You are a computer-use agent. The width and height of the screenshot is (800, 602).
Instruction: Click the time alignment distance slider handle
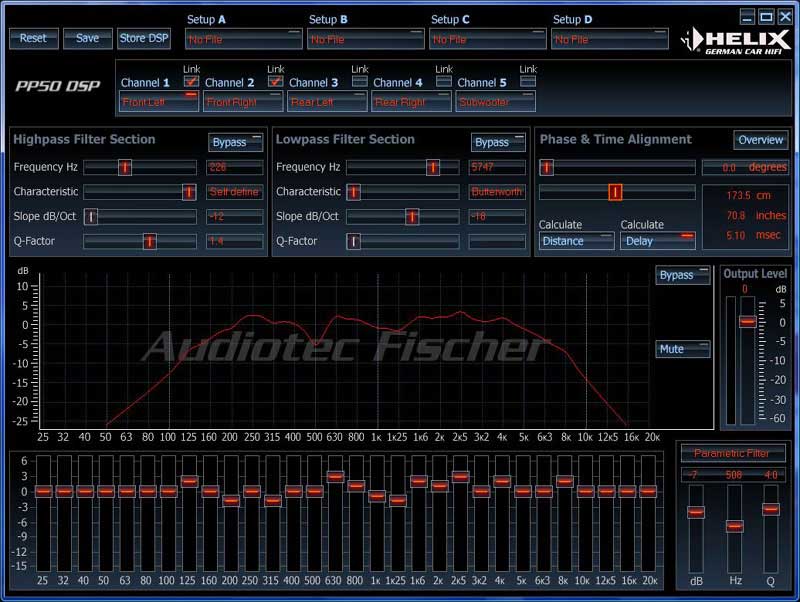point(615,192)
